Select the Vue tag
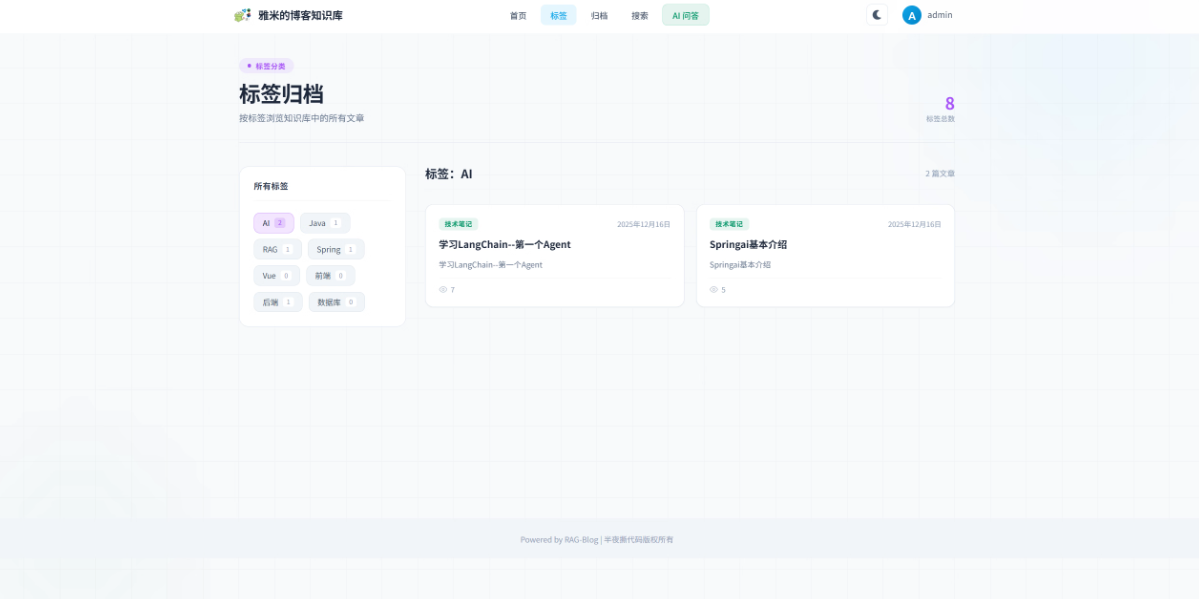 tap(277, 275)
